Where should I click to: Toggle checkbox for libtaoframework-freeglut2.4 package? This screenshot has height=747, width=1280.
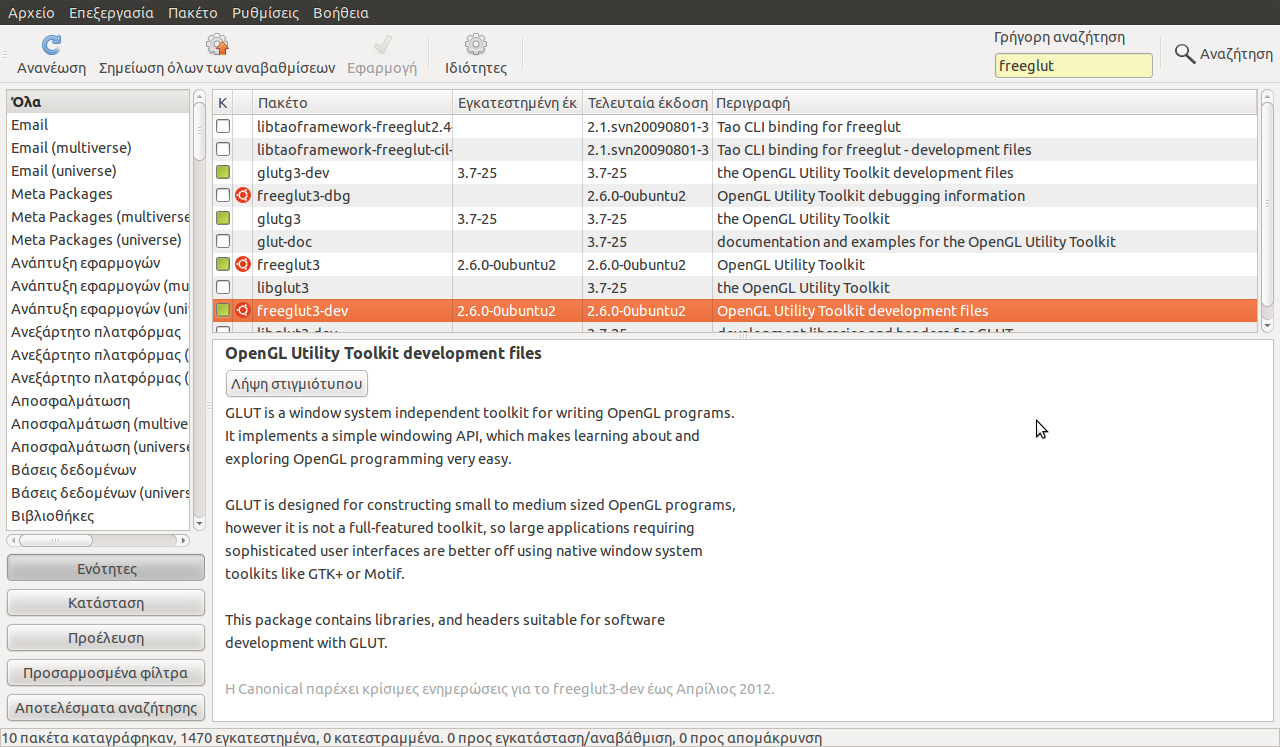point(223,127)
